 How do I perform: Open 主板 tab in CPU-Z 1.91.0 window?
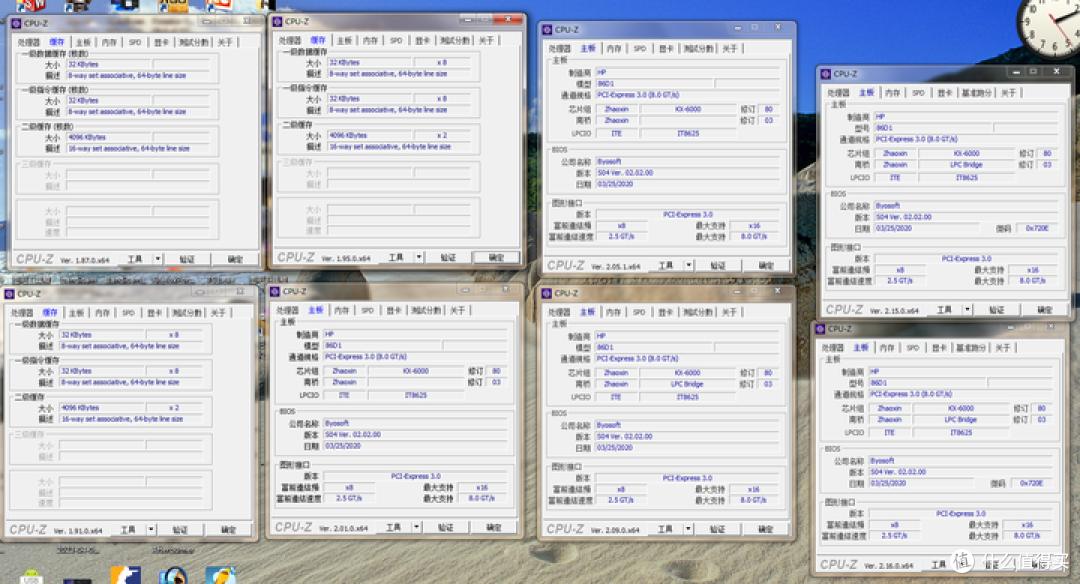76,313
